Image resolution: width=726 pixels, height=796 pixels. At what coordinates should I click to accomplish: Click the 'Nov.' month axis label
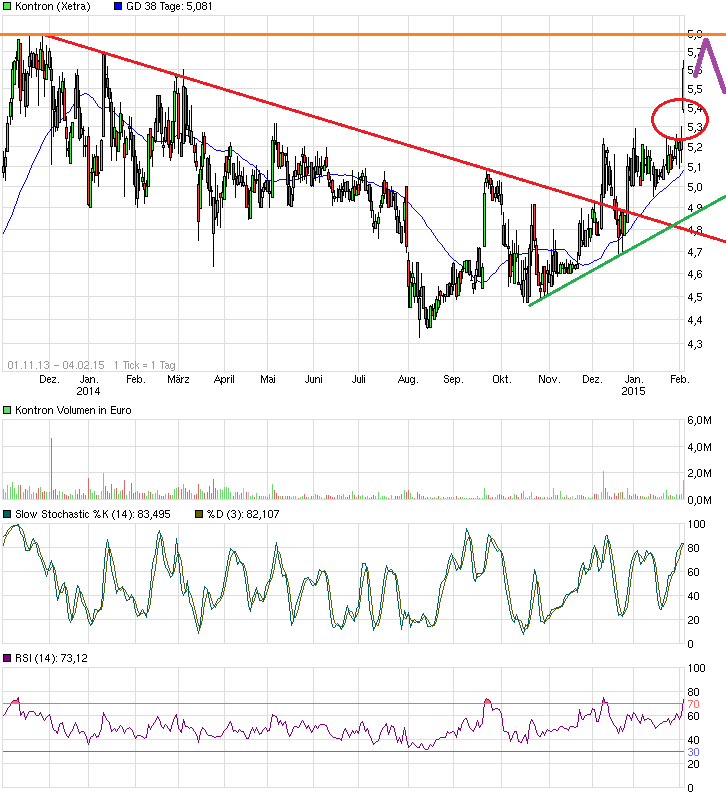tap(549, 379)
